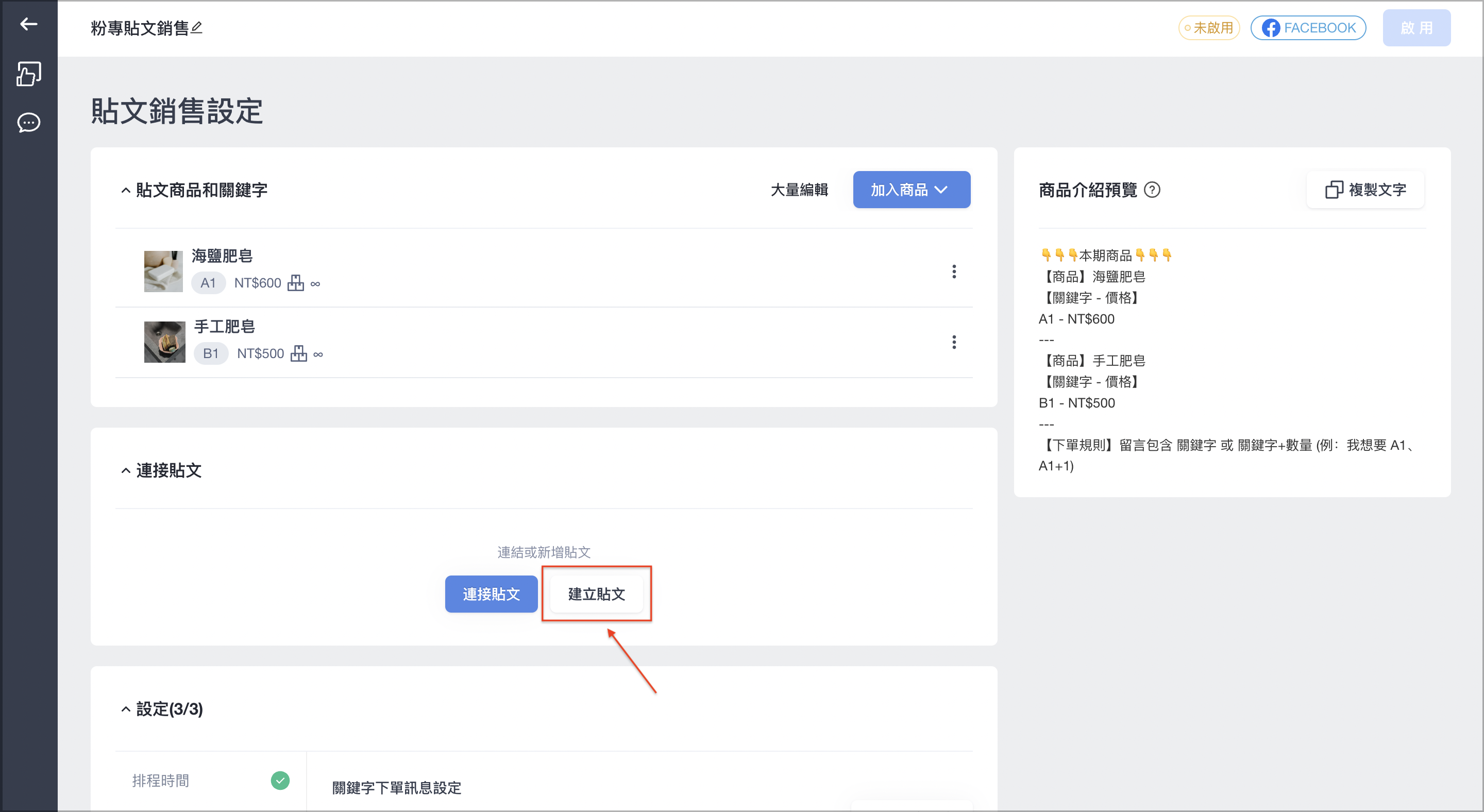The height and width of the screenshot is (812, 1484).
Task: Edit campaign name with the pencil icon
Action: coord(196,27)
